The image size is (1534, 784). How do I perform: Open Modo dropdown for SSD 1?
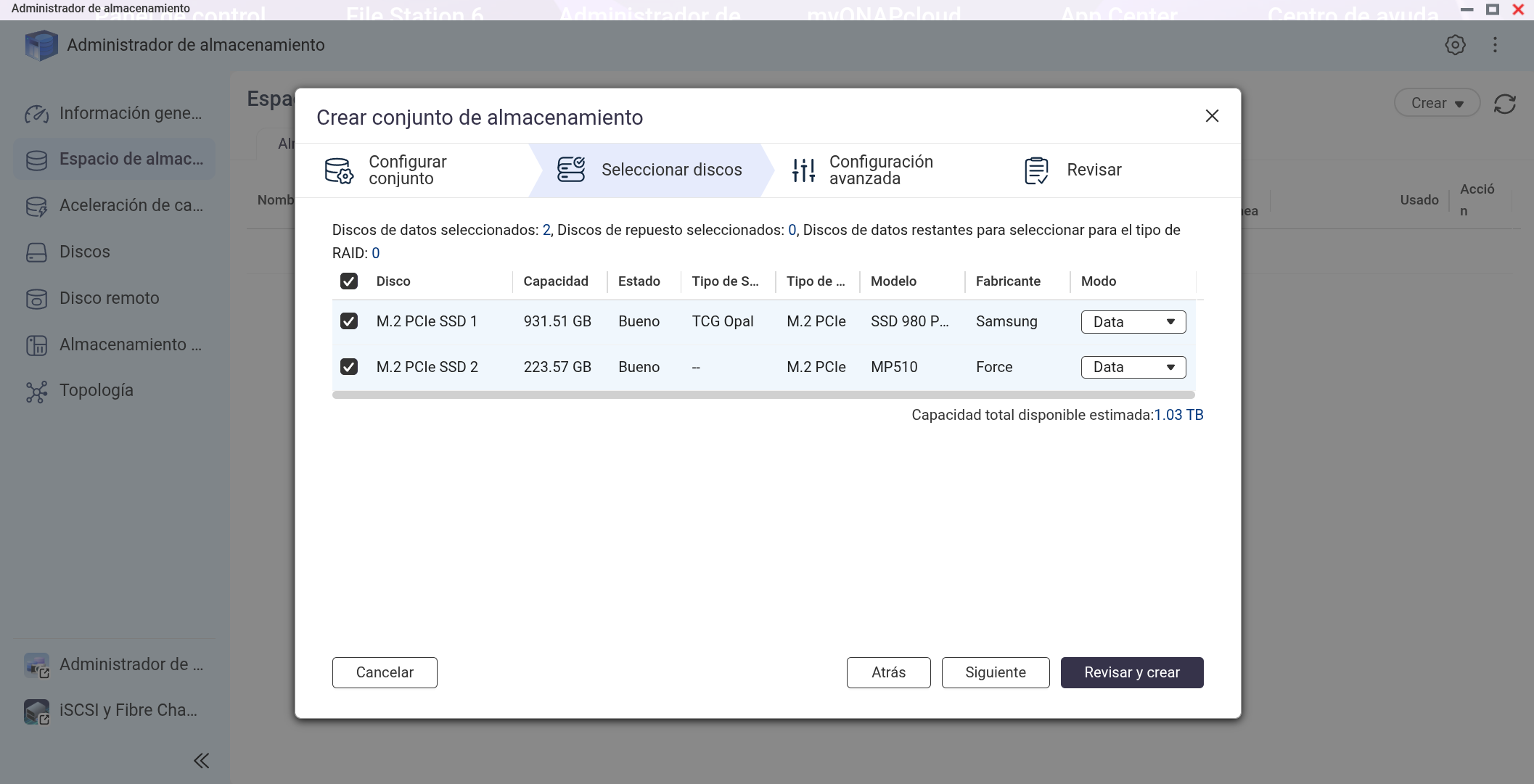click(x=1133, y=322)
